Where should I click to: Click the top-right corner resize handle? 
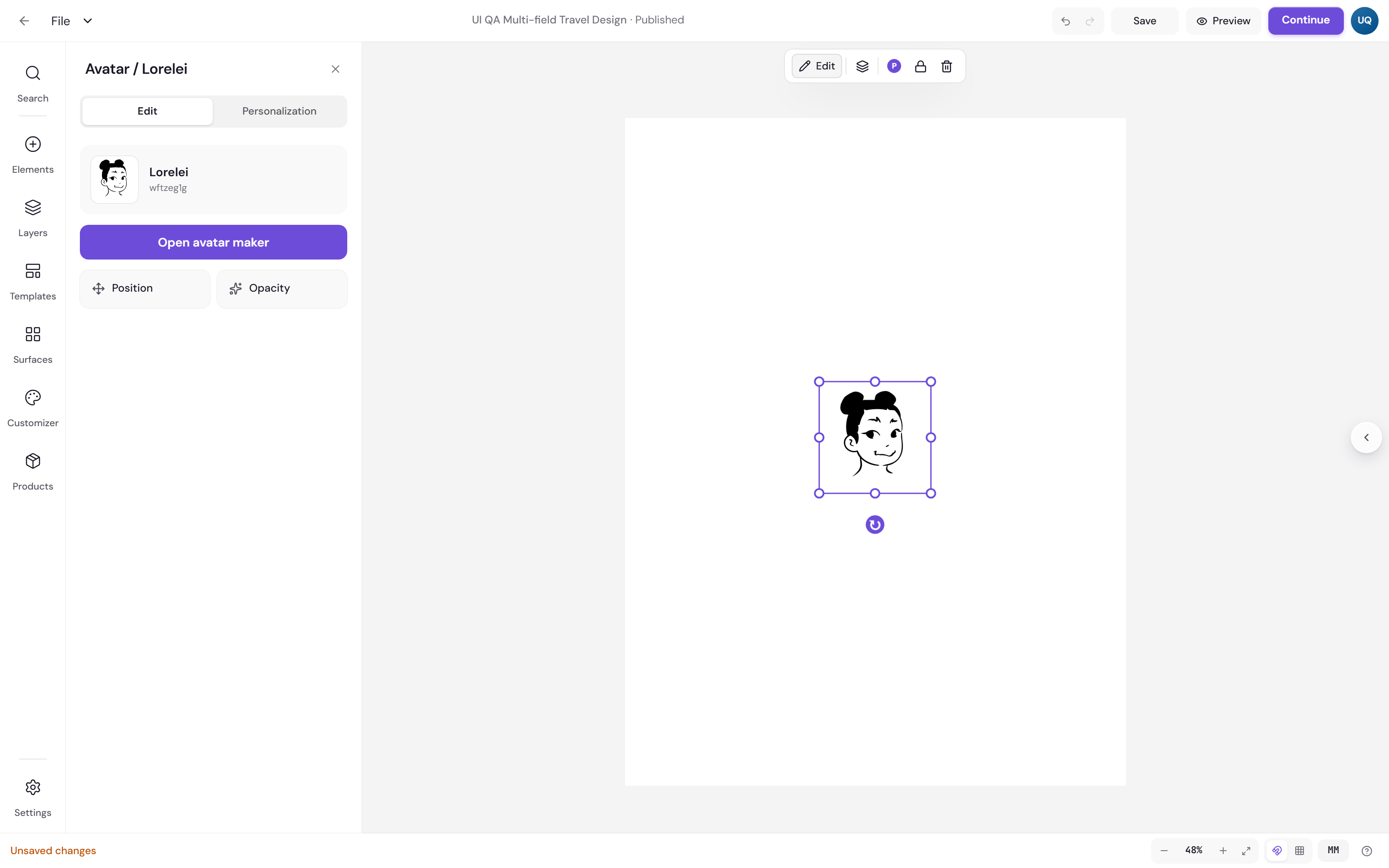click(931, 382)
